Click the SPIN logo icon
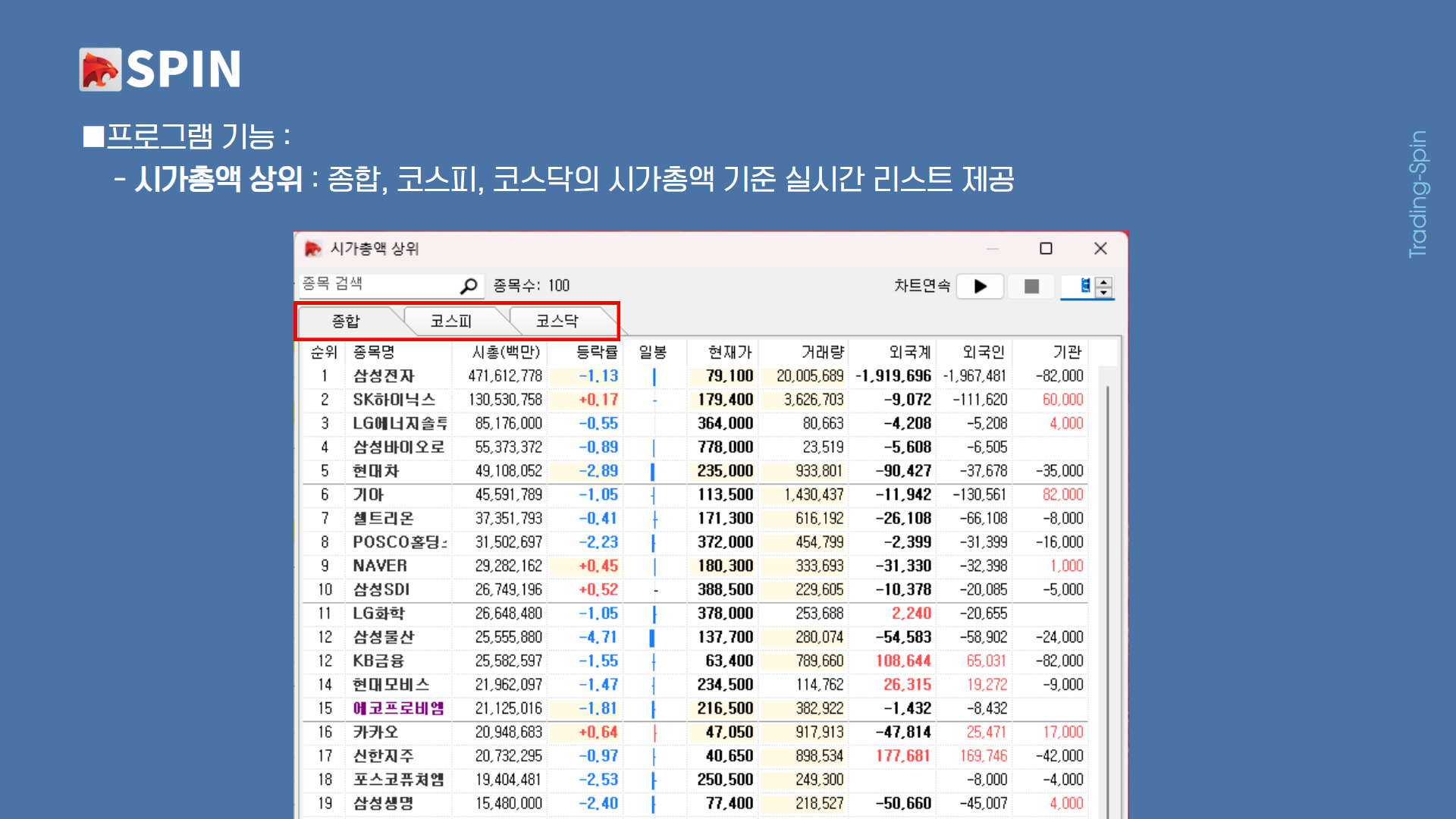1456x819 pixels. 101,70
